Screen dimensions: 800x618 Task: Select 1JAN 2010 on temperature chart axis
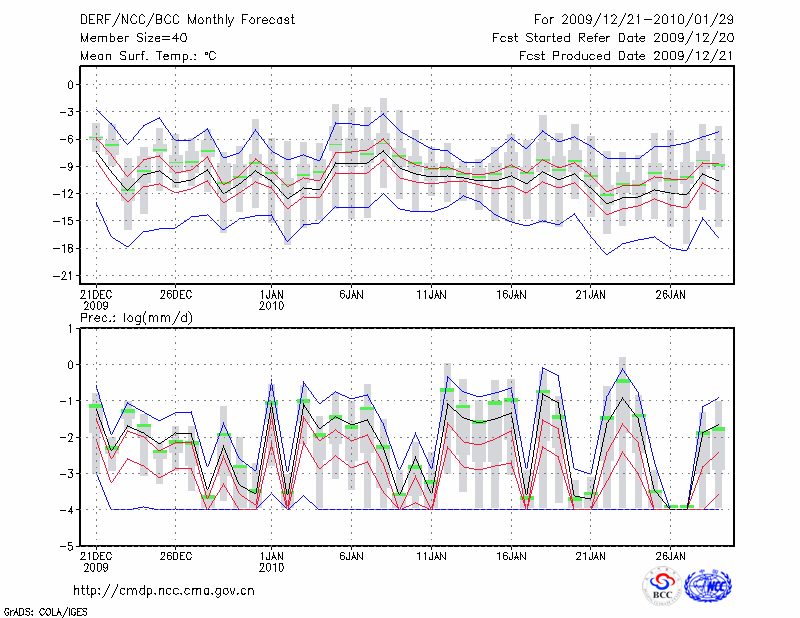(271, 300)
